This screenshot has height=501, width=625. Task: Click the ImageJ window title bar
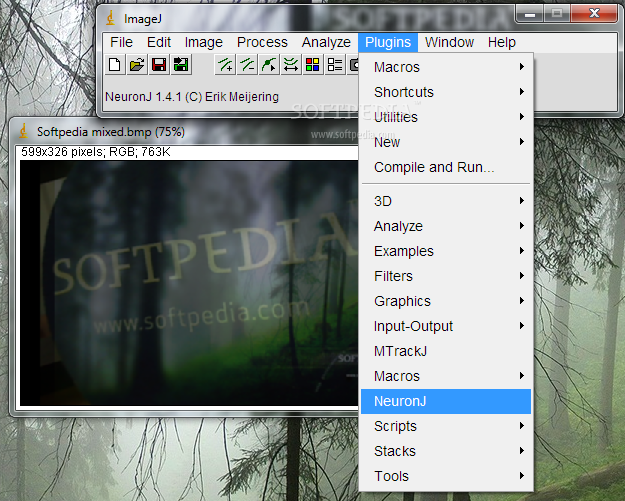tap(305, 18)
